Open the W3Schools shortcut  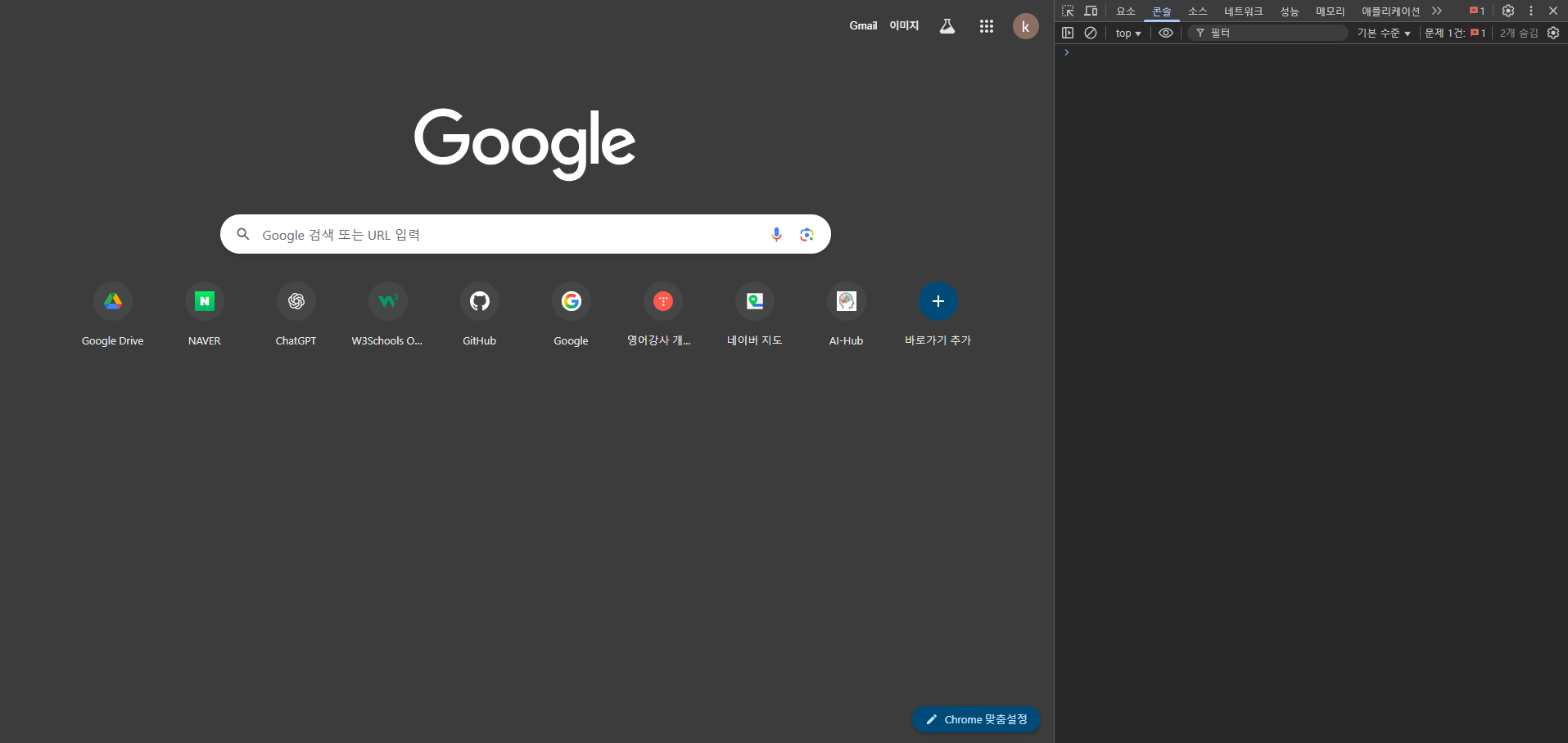tap(388, 315)
